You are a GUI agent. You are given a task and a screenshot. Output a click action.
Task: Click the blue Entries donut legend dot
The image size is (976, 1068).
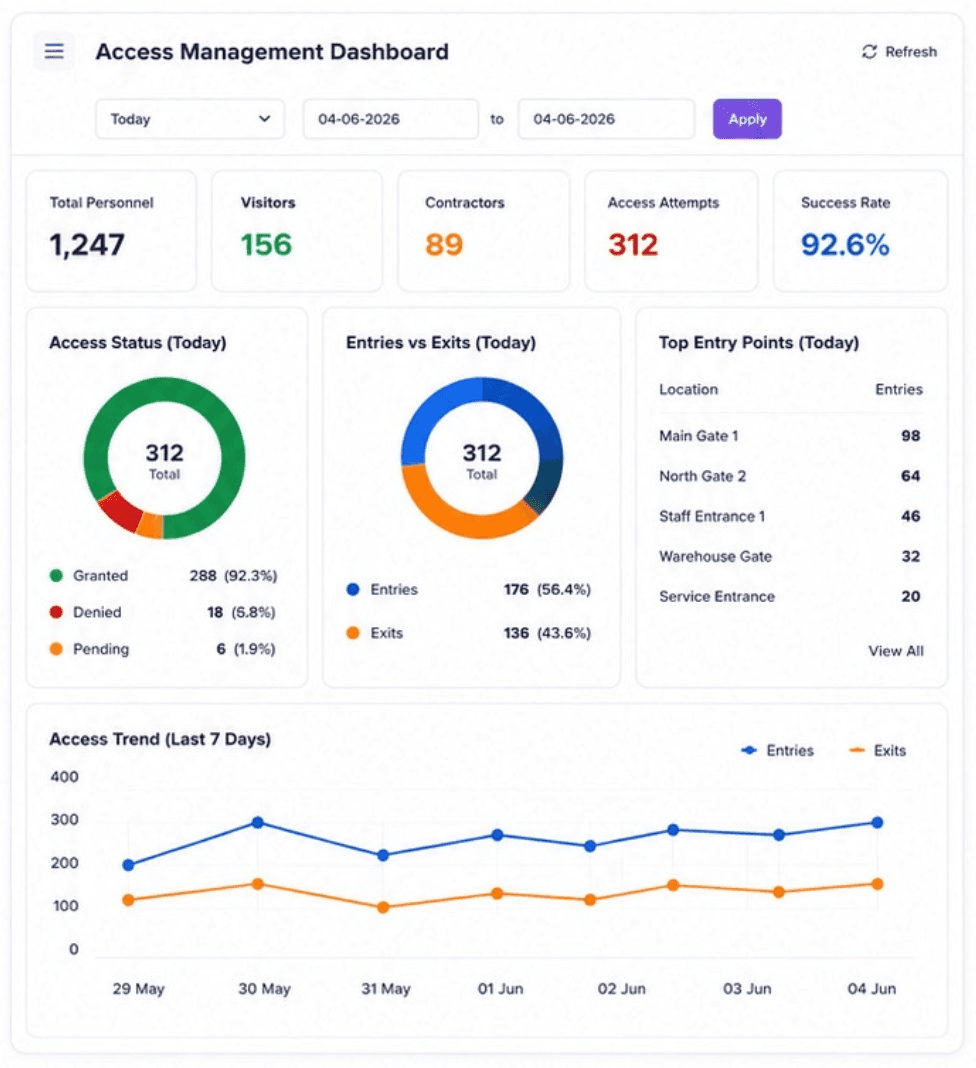(353, 589)
